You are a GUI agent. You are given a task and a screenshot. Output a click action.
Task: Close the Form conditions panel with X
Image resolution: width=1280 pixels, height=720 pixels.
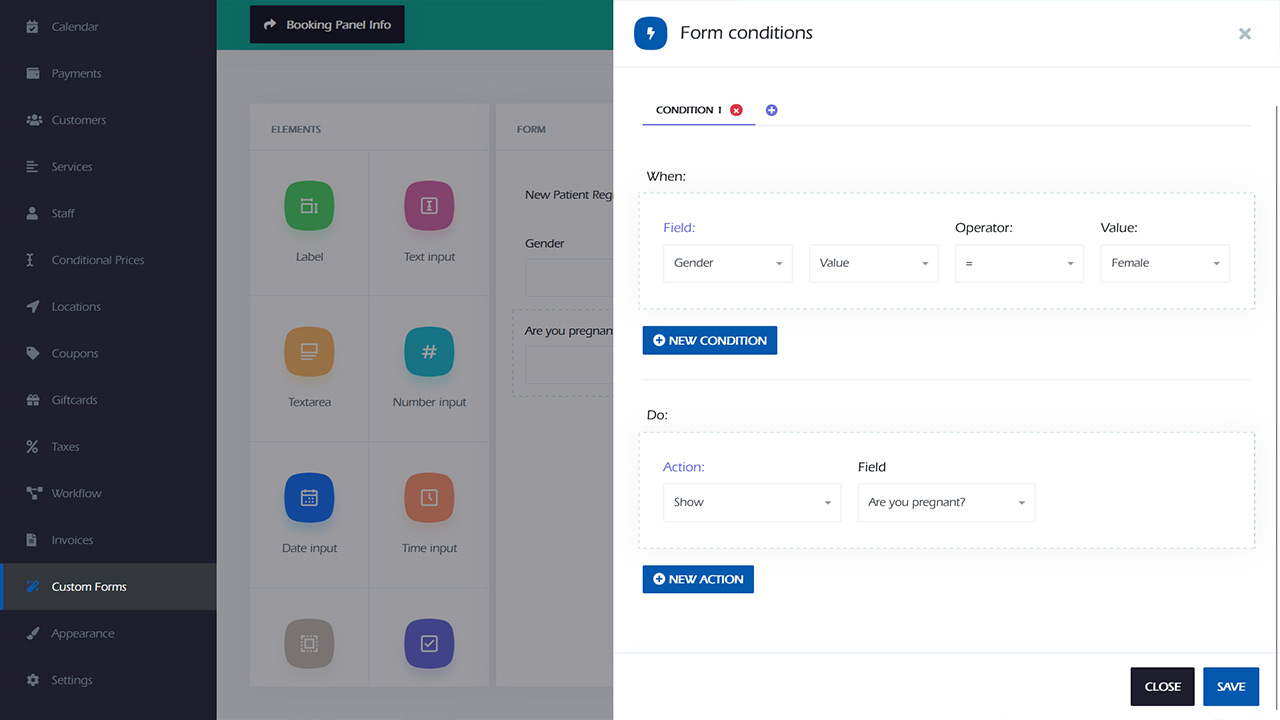(x=1245, y=33)
